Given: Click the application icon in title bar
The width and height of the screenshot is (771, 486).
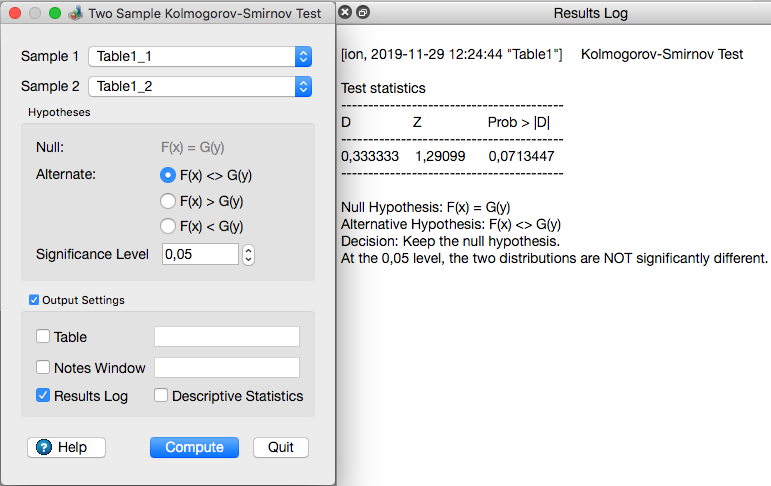Looking at the screenshot, I should point(75,14).
